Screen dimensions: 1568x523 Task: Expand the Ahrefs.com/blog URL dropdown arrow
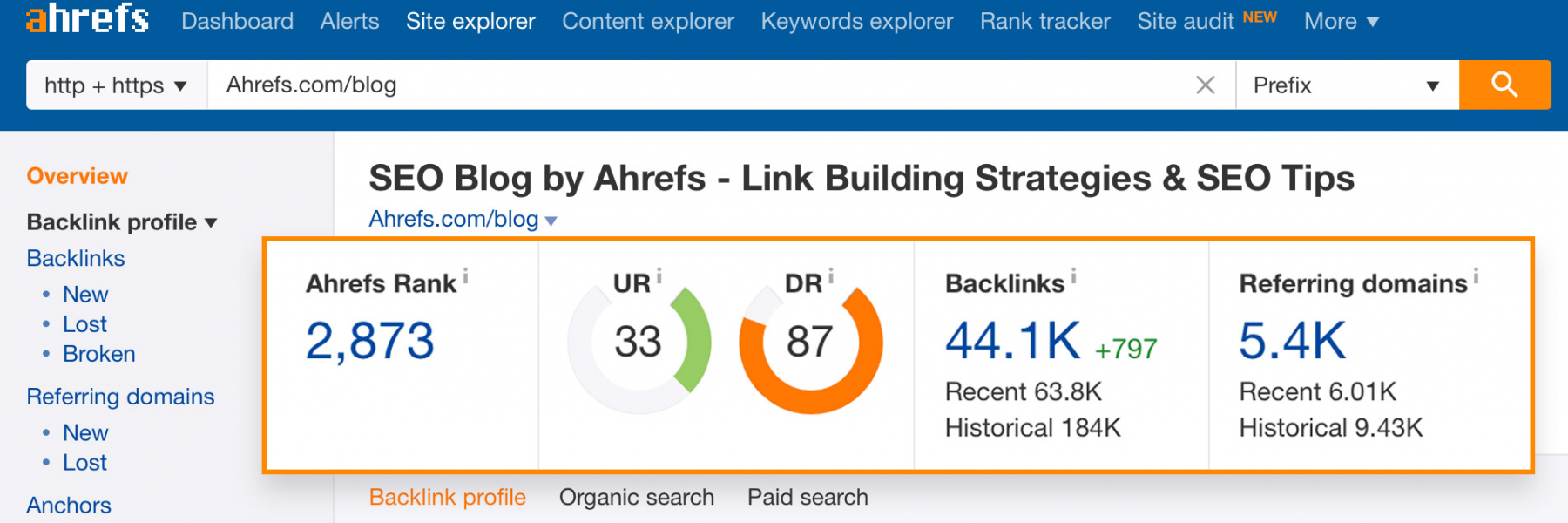point(551,221)
